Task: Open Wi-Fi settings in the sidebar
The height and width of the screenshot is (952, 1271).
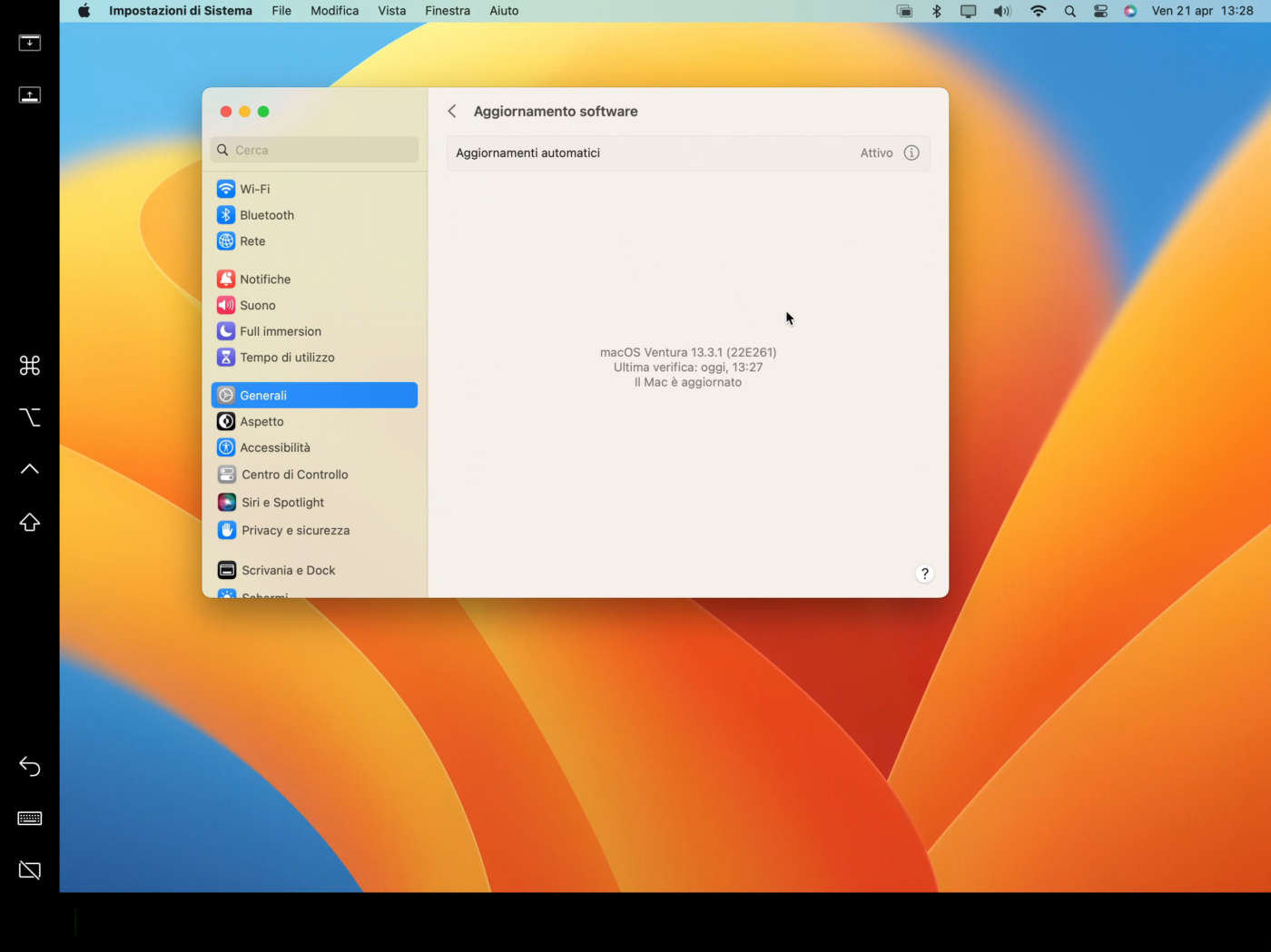Action: pos(254,189)
